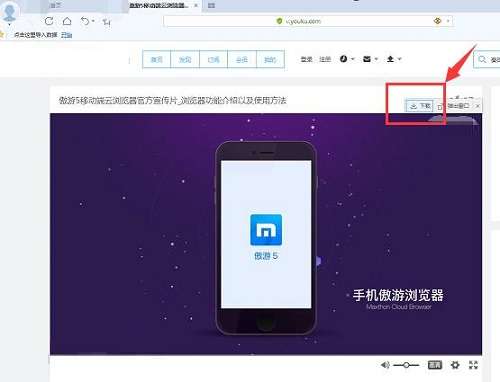
Task: Open the video player settings gear
Action: click(x=455, y=365)
